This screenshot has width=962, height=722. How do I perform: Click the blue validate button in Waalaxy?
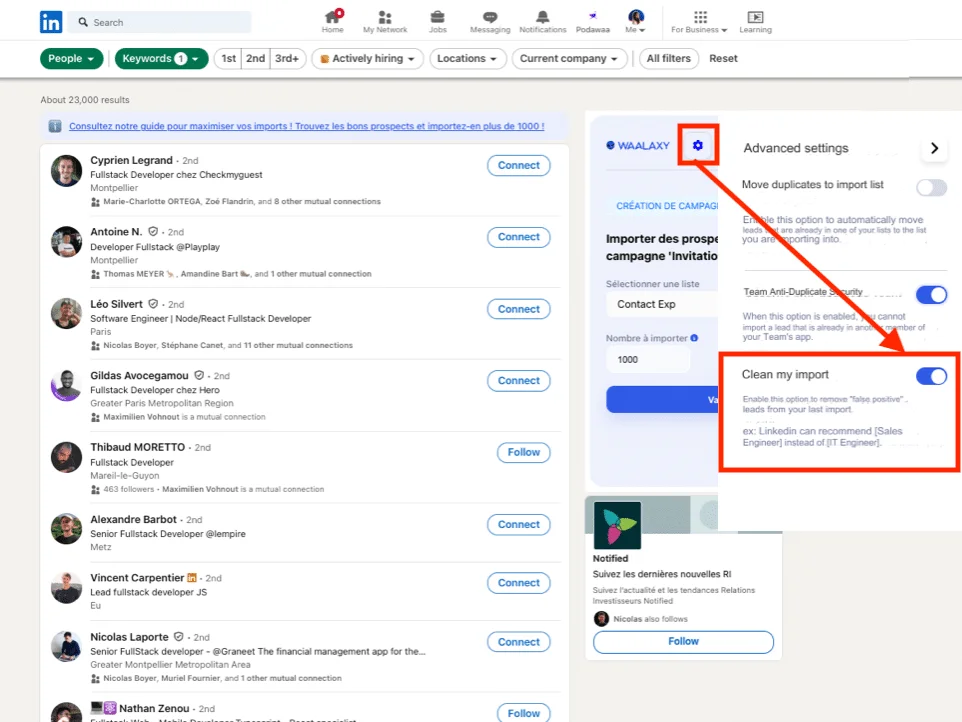662,399
